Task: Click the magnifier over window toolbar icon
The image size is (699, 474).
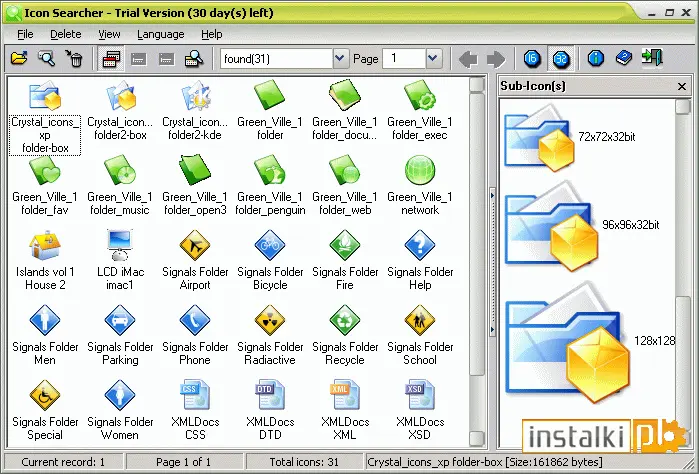Action: pyautogui.click(x=193, y=58)
